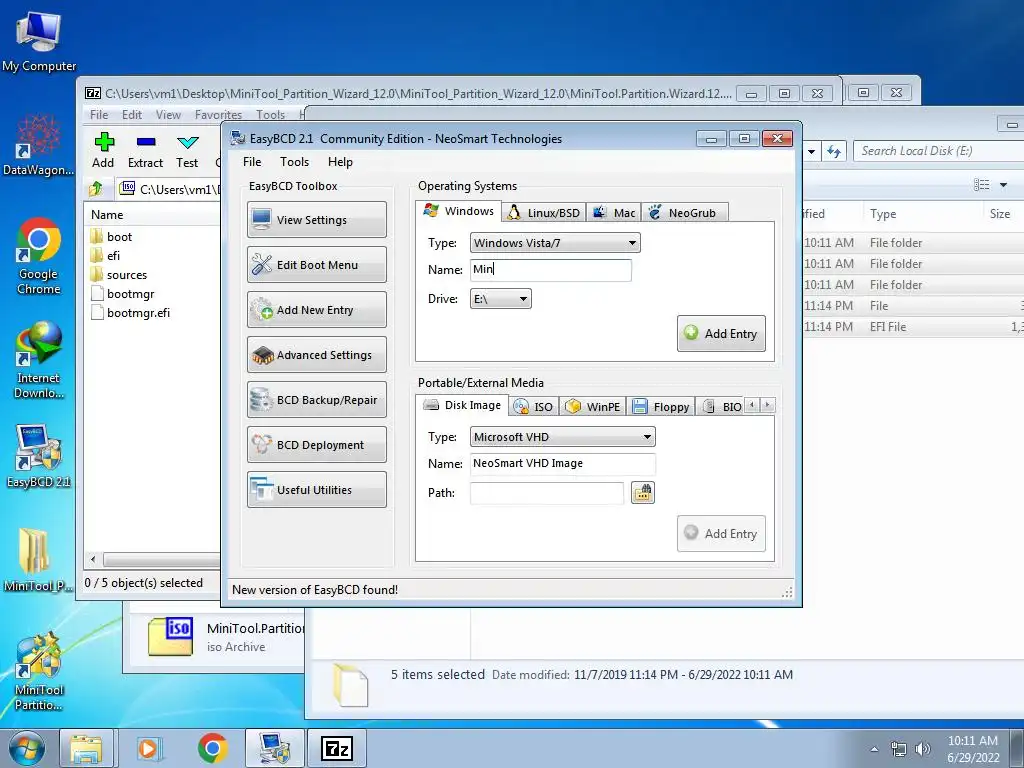Select Add New Entry toolbox button
The width and height of the screenshot is (1024, 768).
[x=317, y=310]
